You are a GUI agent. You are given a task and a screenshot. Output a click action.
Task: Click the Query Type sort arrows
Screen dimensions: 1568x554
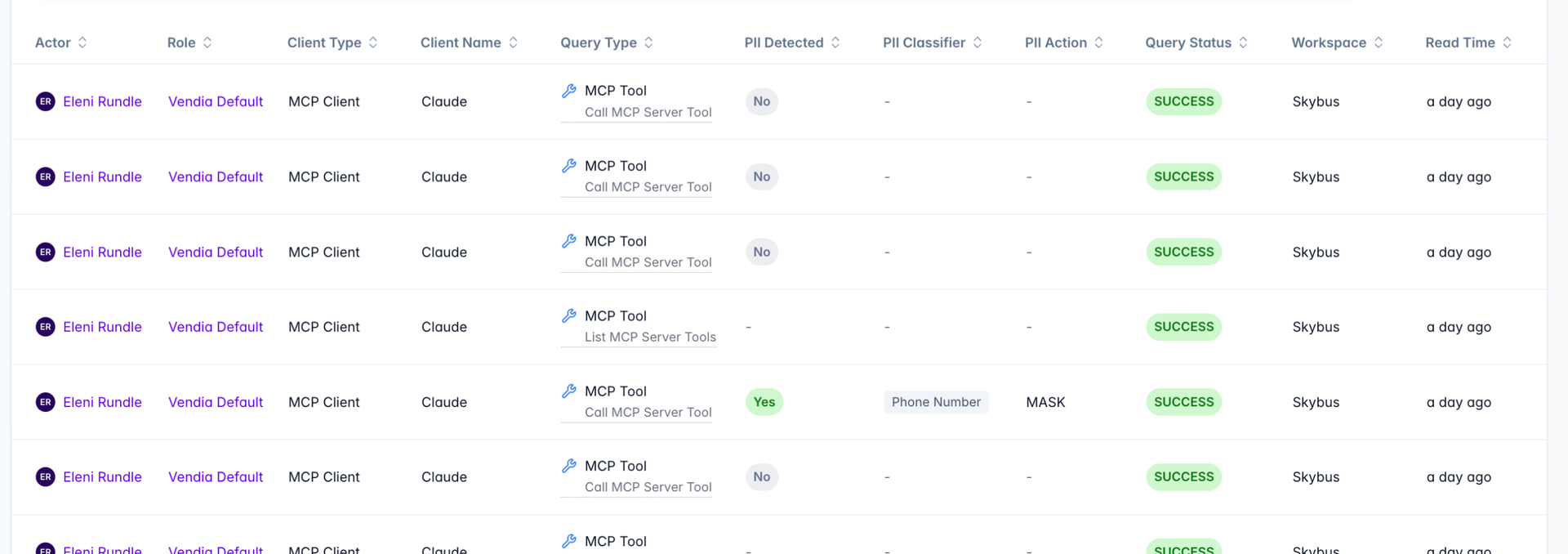648,42
